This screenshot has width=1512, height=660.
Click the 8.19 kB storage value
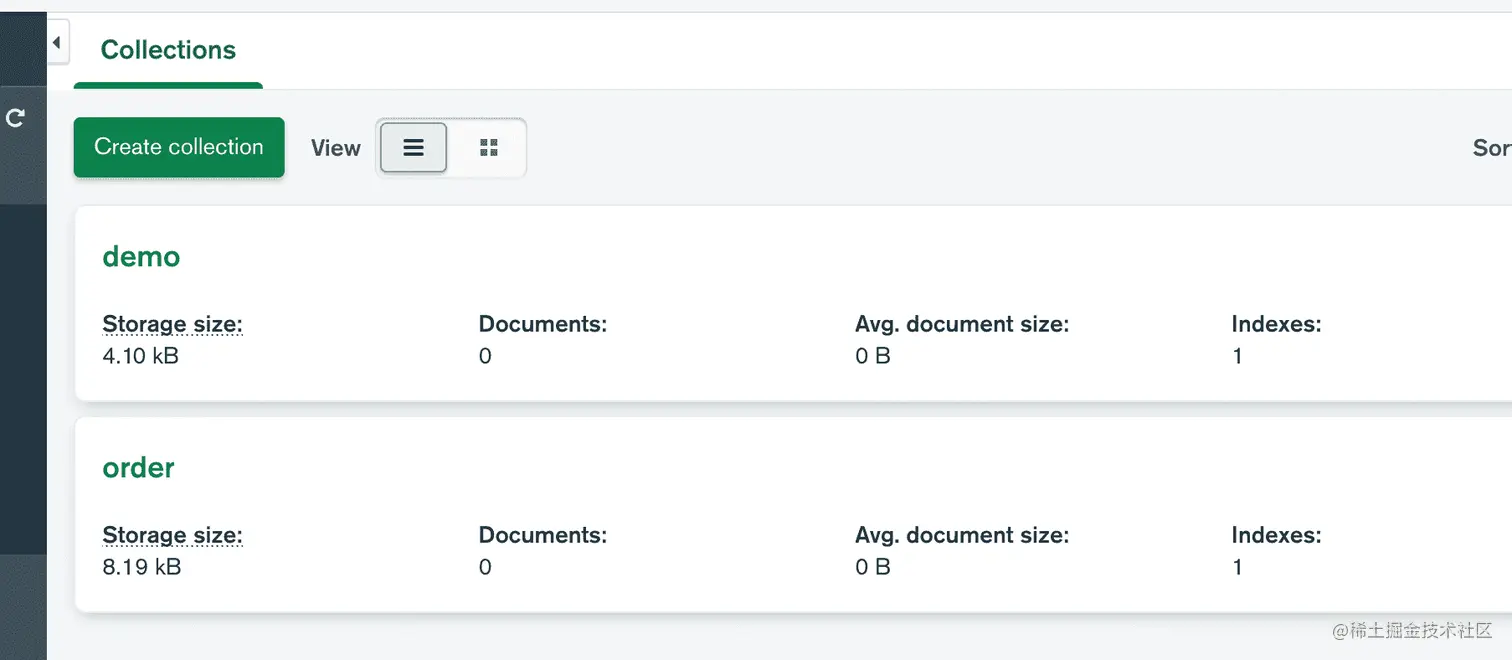pos(142,567)
